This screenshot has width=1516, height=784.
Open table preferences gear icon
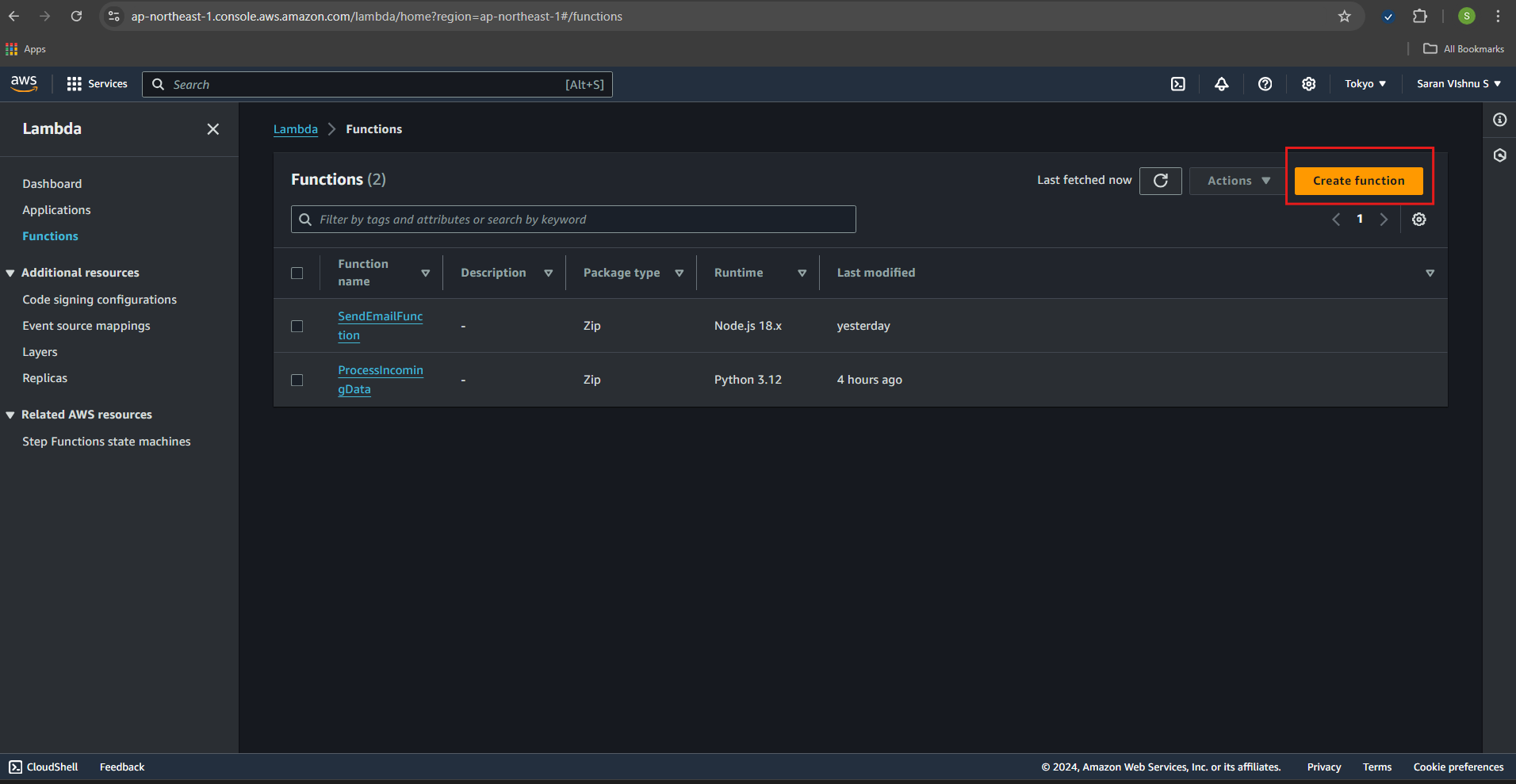point(1418,220)
